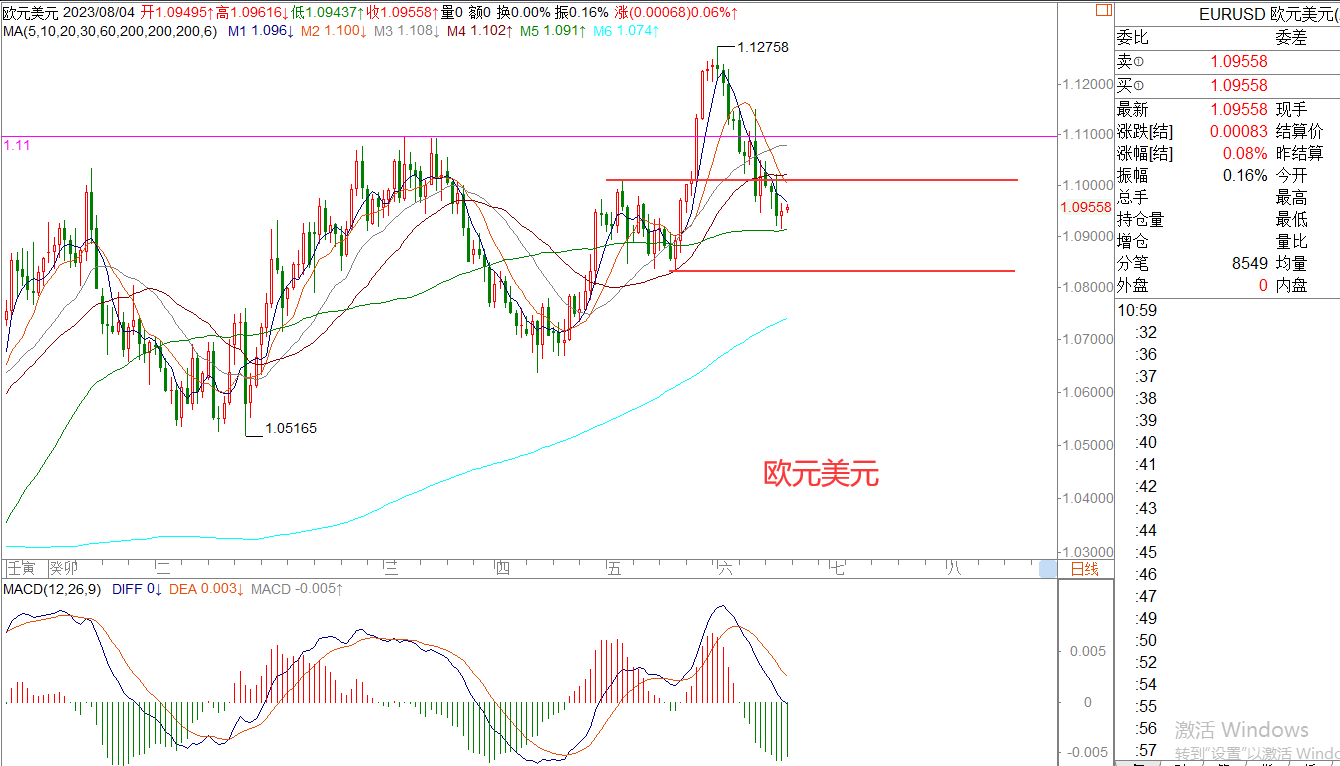Click the M1 1.096 moving average value
The image size is (1340, 766).
pos(261,31)
